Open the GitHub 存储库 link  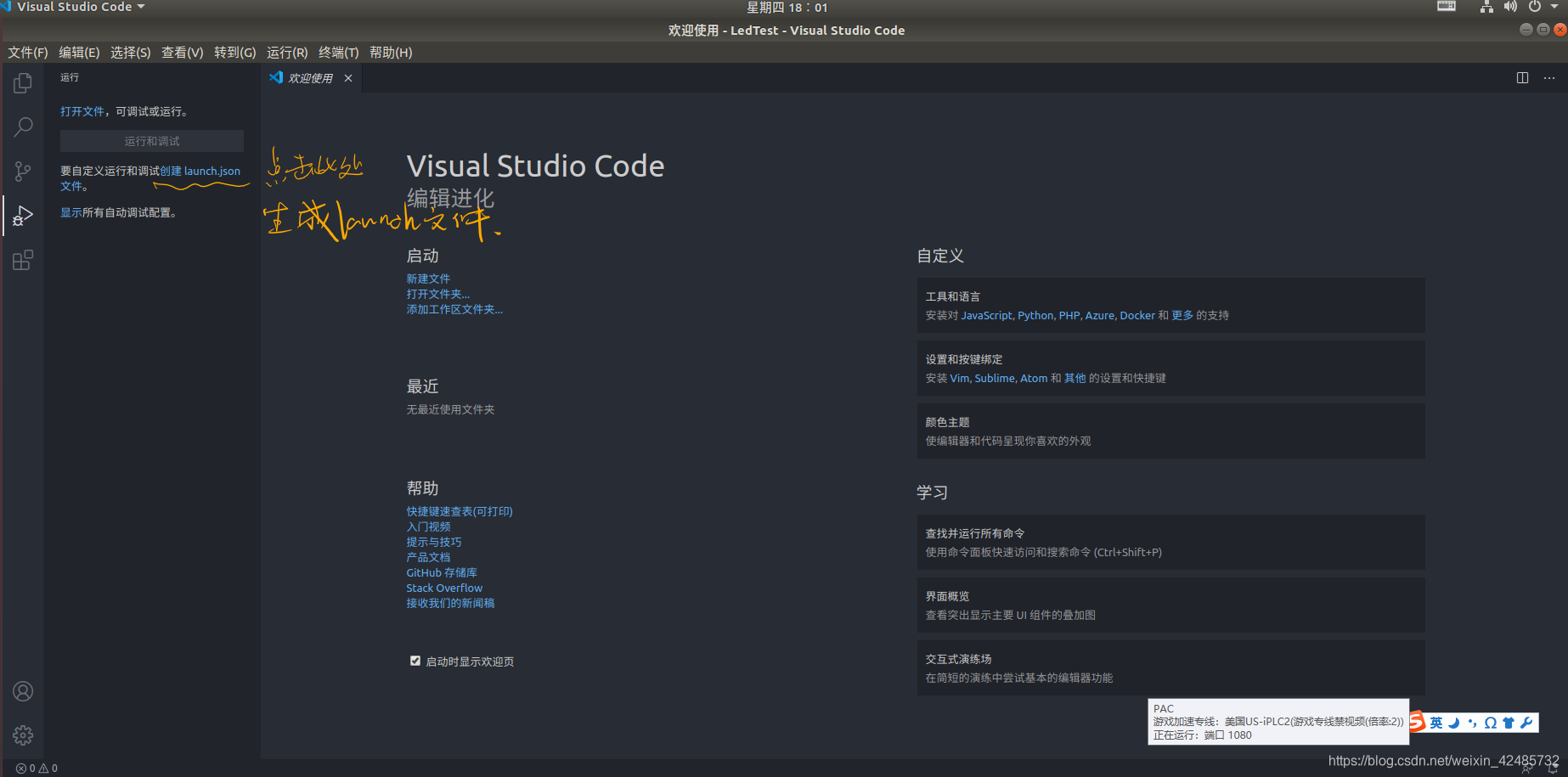pos(442,572)
